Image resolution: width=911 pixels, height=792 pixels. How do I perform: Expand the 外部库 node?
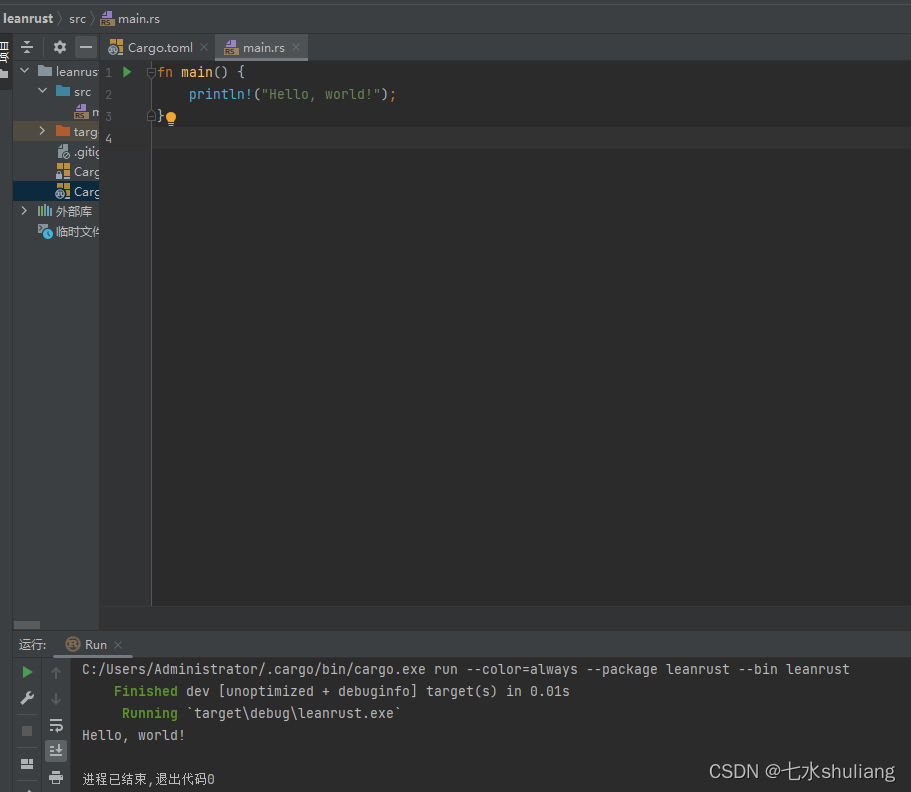24,210
